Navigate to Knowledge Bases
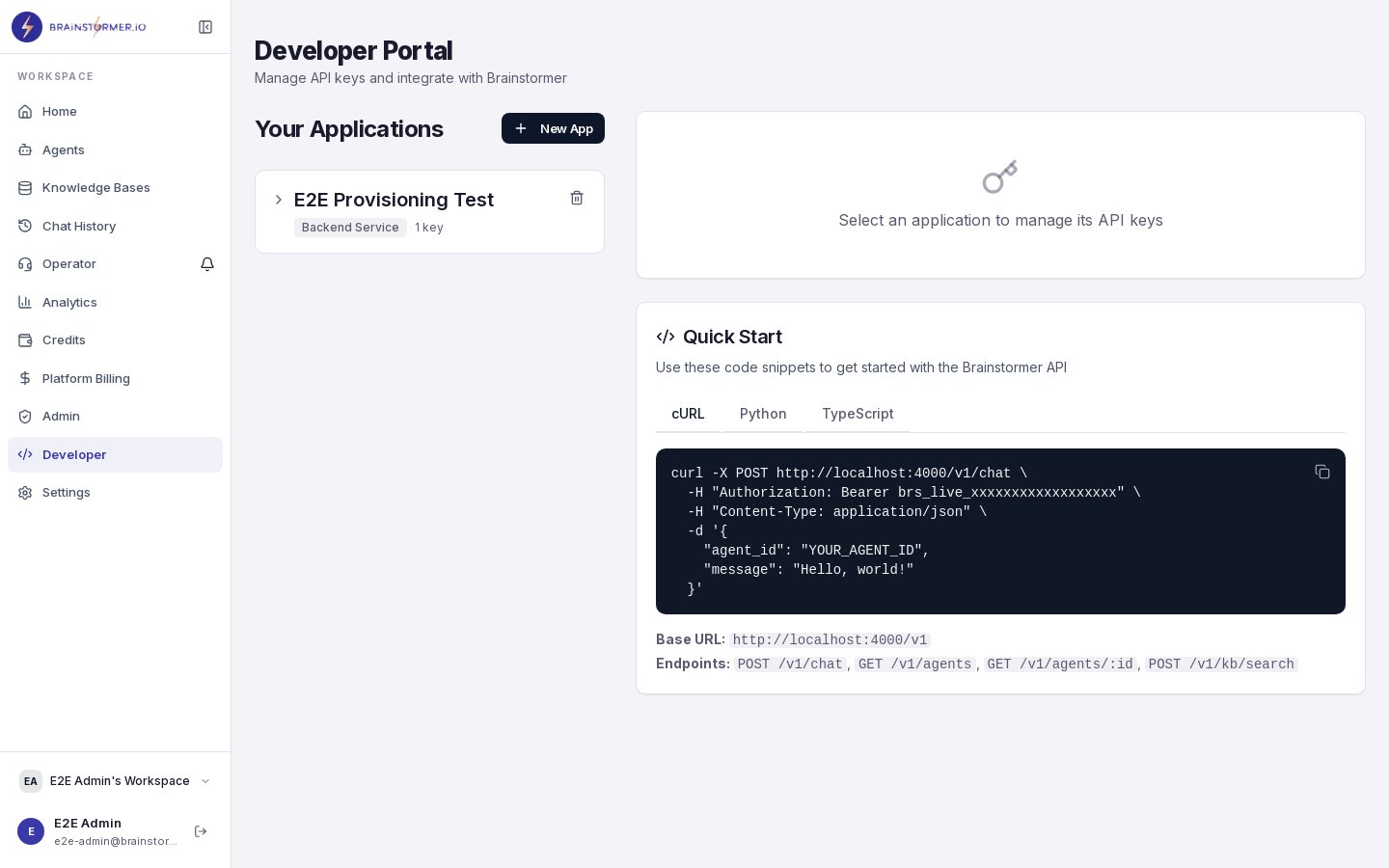This screenshot has height=868, width=1389. [115, 188]
